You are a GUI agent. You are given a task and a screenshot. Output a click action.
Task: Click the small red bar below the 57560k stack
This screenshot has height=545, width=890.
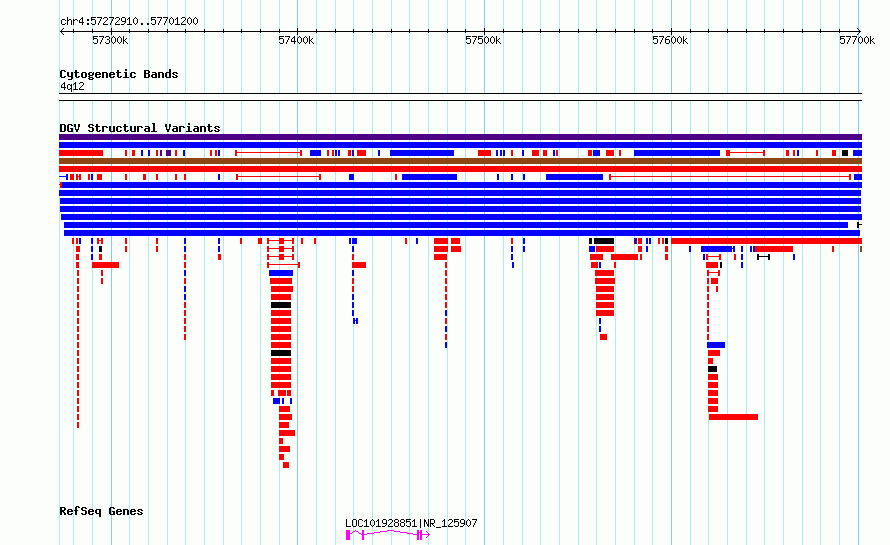[x=603, y=337]
